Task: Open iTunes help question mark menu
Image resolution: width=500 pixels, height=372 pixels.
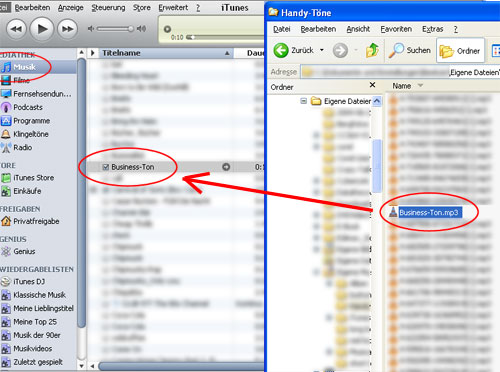Action: click(x=198, y=8)
